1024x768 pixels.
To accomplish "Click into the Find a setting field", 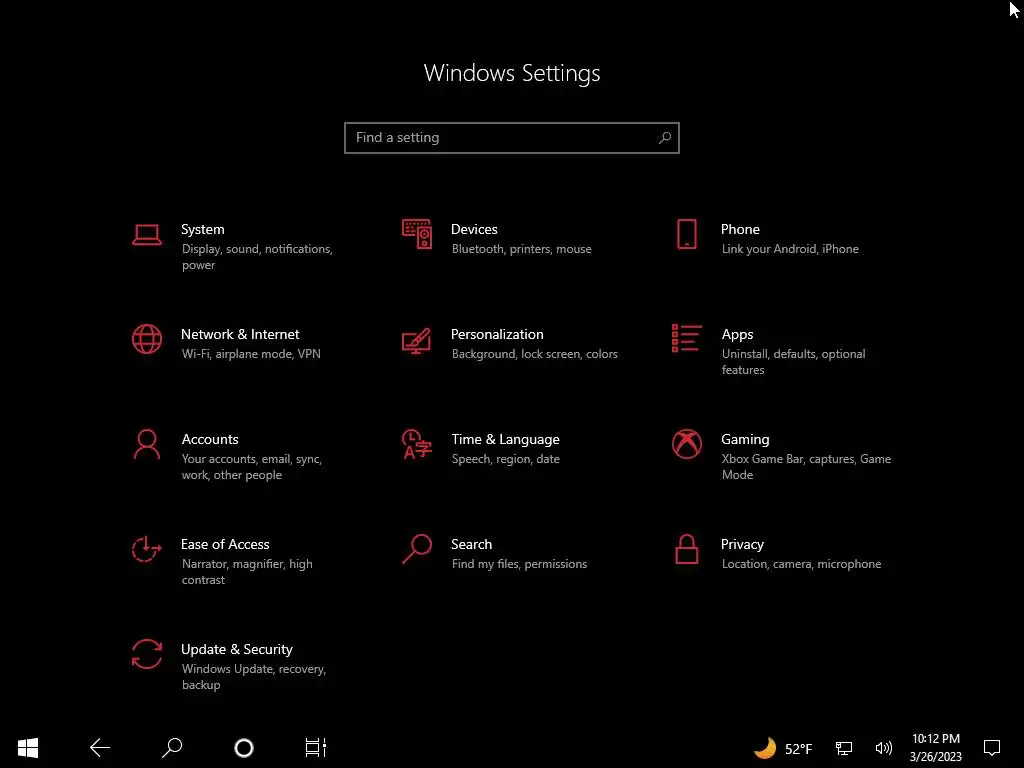I will [512, 138].
